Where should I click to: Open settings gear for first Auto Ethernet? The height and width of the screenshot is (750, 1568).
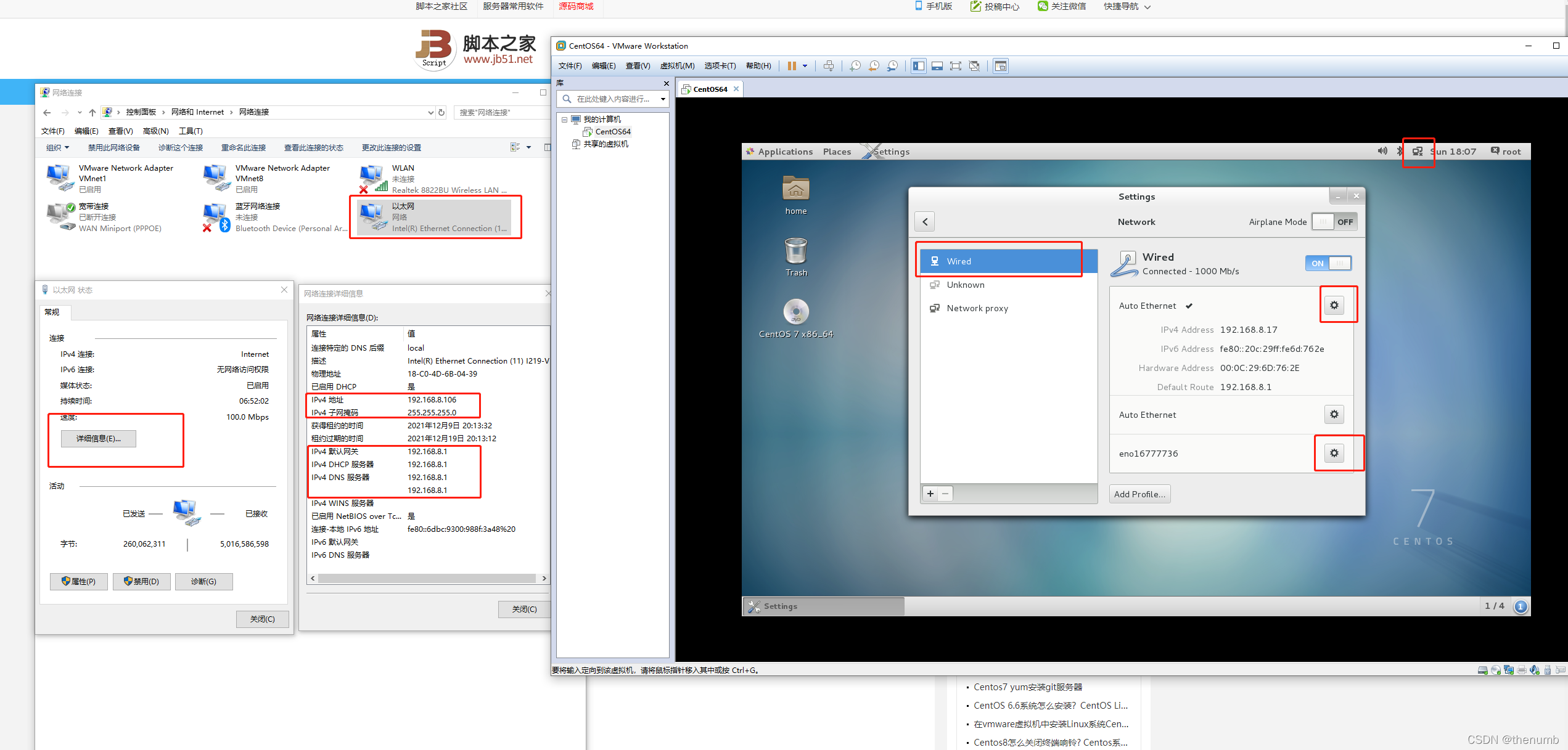[1334, 305]
